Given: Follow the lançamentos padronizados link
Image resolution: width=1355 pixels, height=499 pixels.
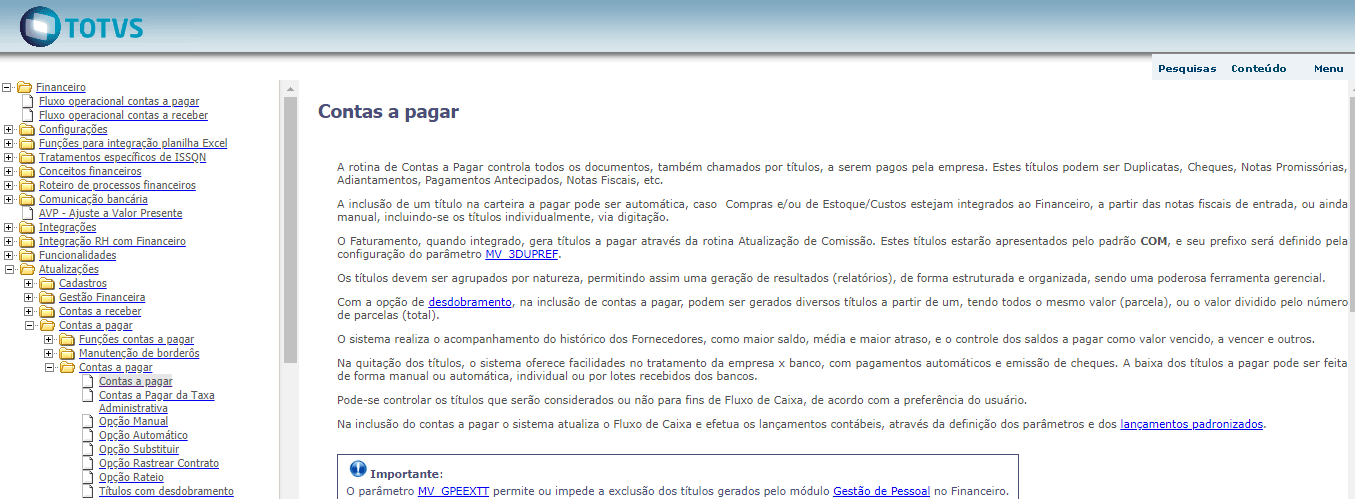Looking at the screenshot, I should 1192,424.
